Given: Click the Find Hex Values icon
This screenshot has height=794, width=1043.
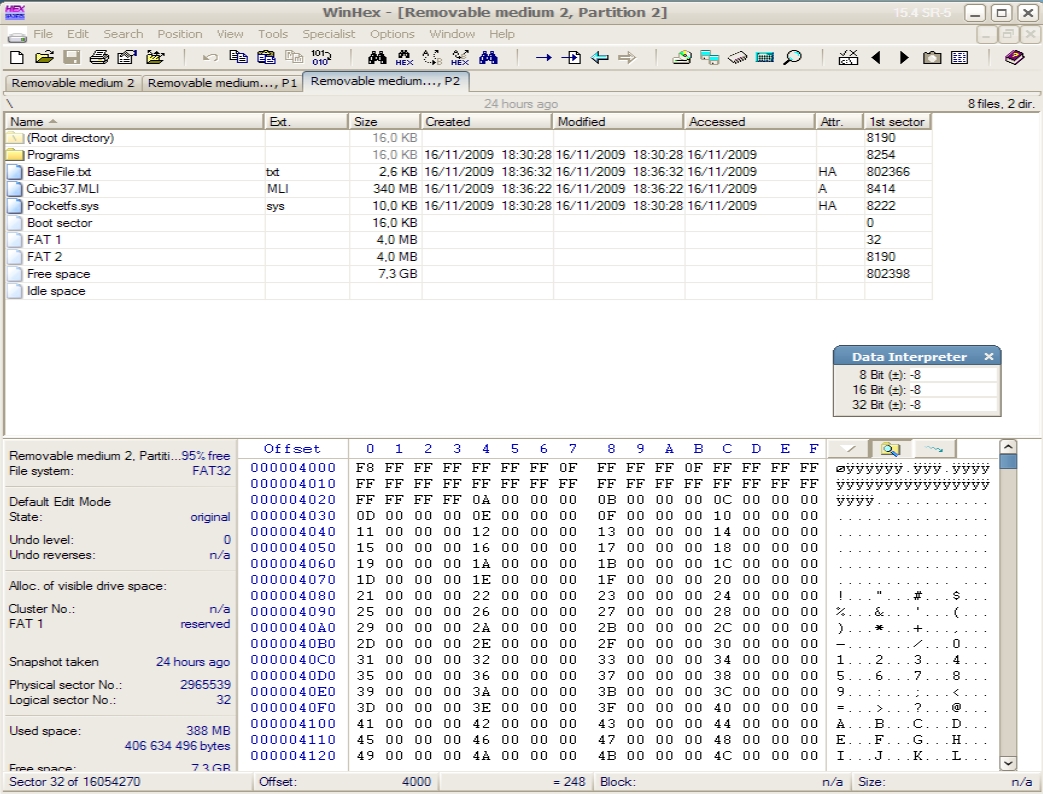Looking at the screenshot, I should click(x=404, y=58).
